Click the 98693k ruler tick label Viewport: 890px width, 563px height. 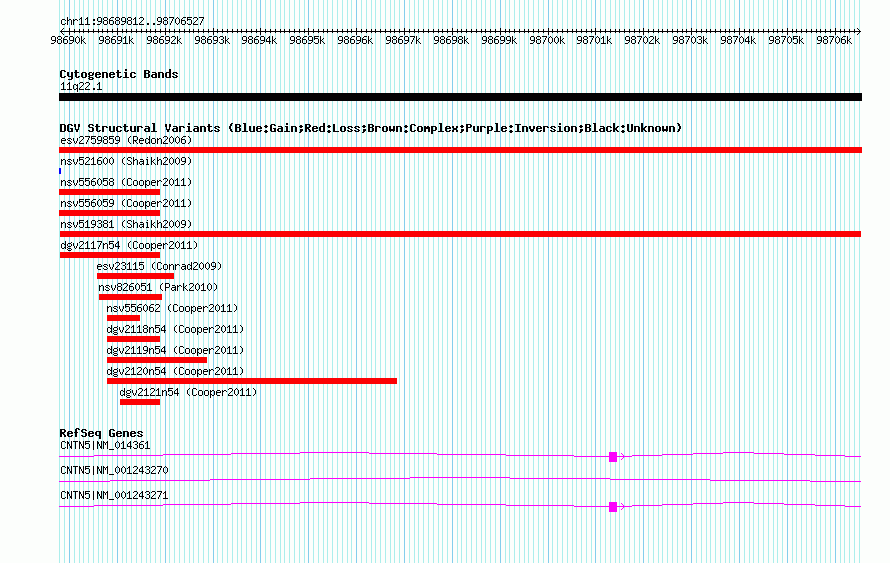212,40
